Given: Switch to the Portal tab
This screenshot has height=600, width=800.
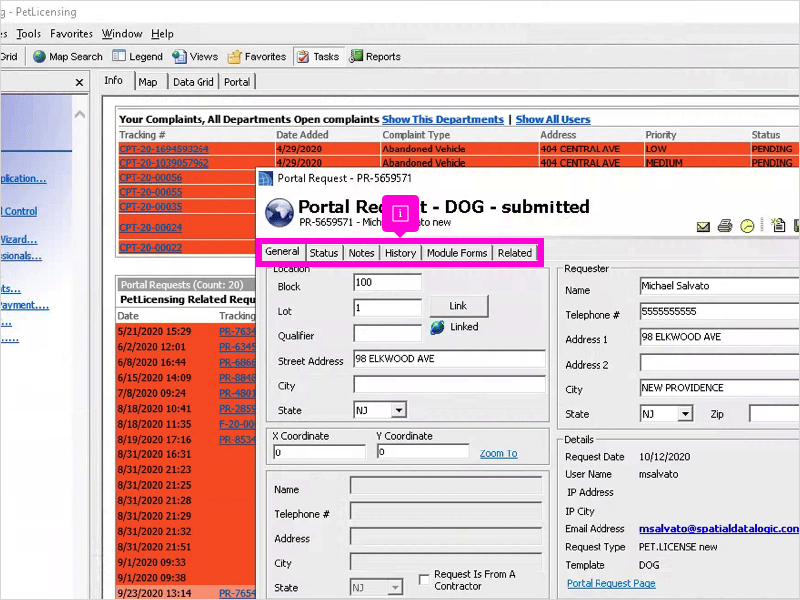Looking at the screenshot, I should [237, 82].
